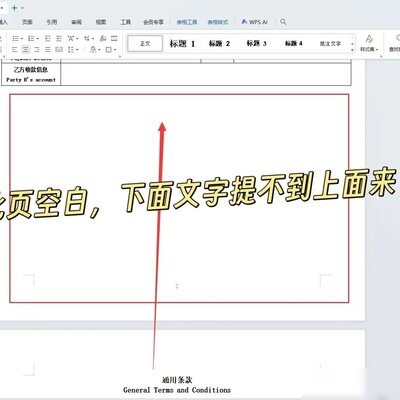The width and height of the screenshot is (400, 400).
Task: Add a new document tab with plus
Action: pyautogui.click(x=14, y=8)
